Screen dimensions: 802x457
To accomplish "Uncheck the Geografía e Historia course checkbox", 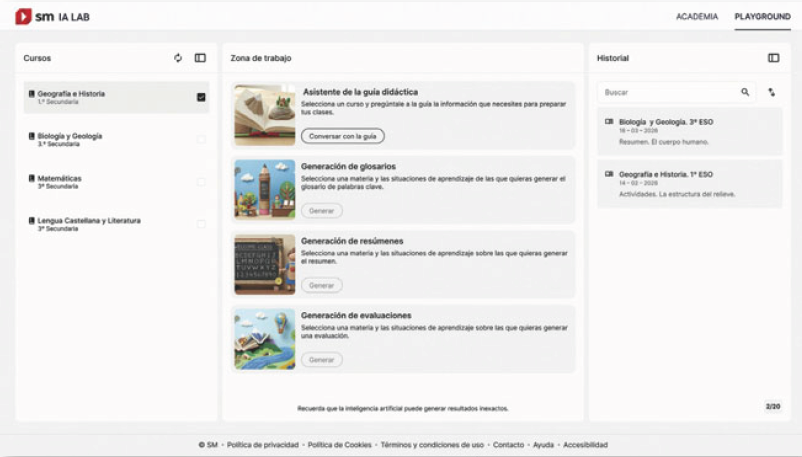I will (x=201, y=97).
